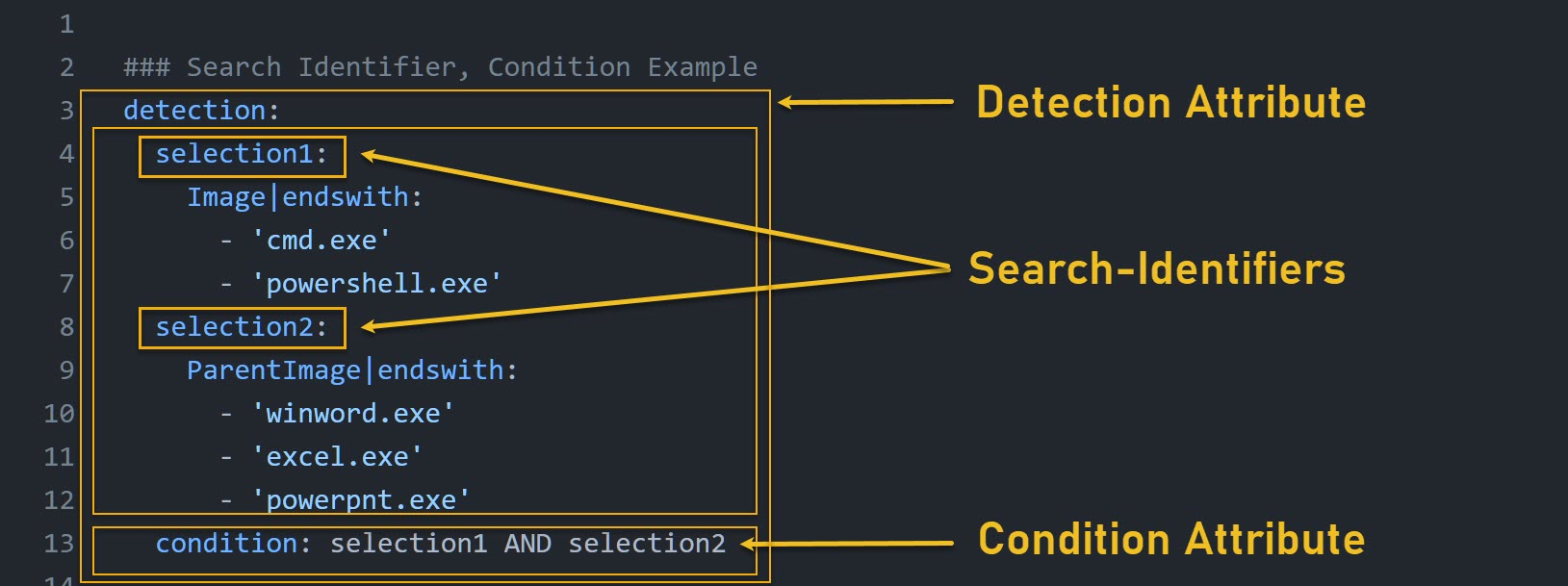Click the detection: key on line 3
Image resolution: width=1568 pixels, height=586 pixels.
[201, 111]
